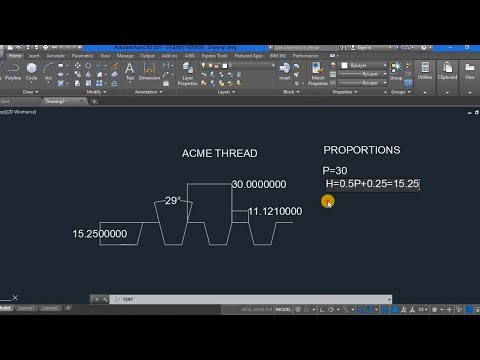Select the Circle tool
This screenshot has width=480, height=360.
[x=32, y=72]
